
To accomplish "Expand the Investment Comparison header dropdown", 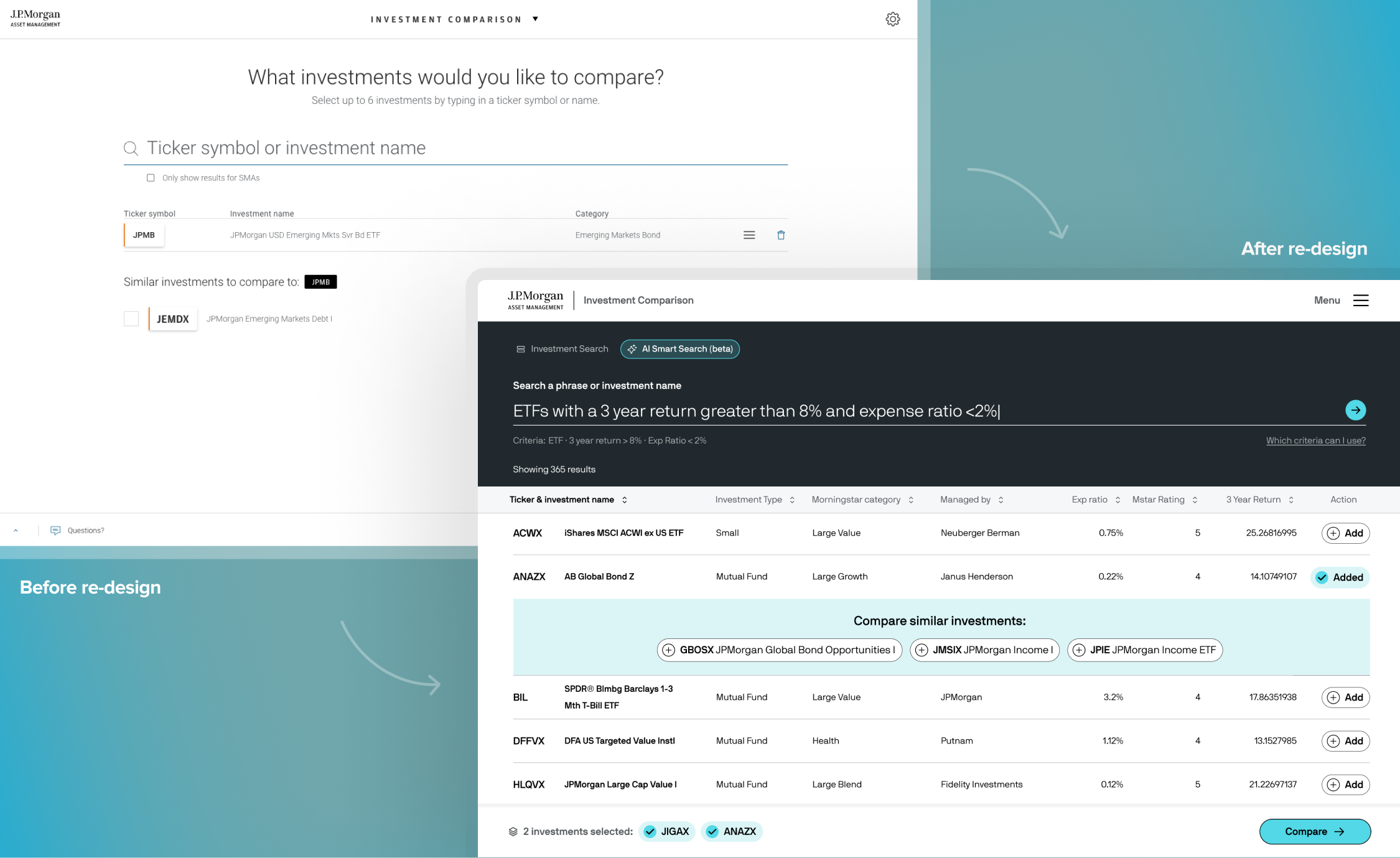I will coord(535,19).
